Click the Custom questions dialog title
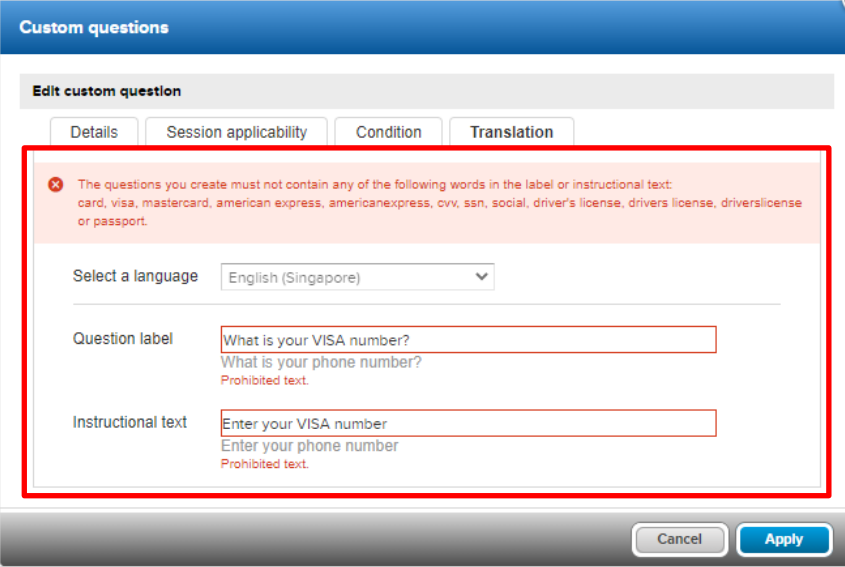Image resolution: width=845 pixels, height=567 pixels. tap(94, 27)
